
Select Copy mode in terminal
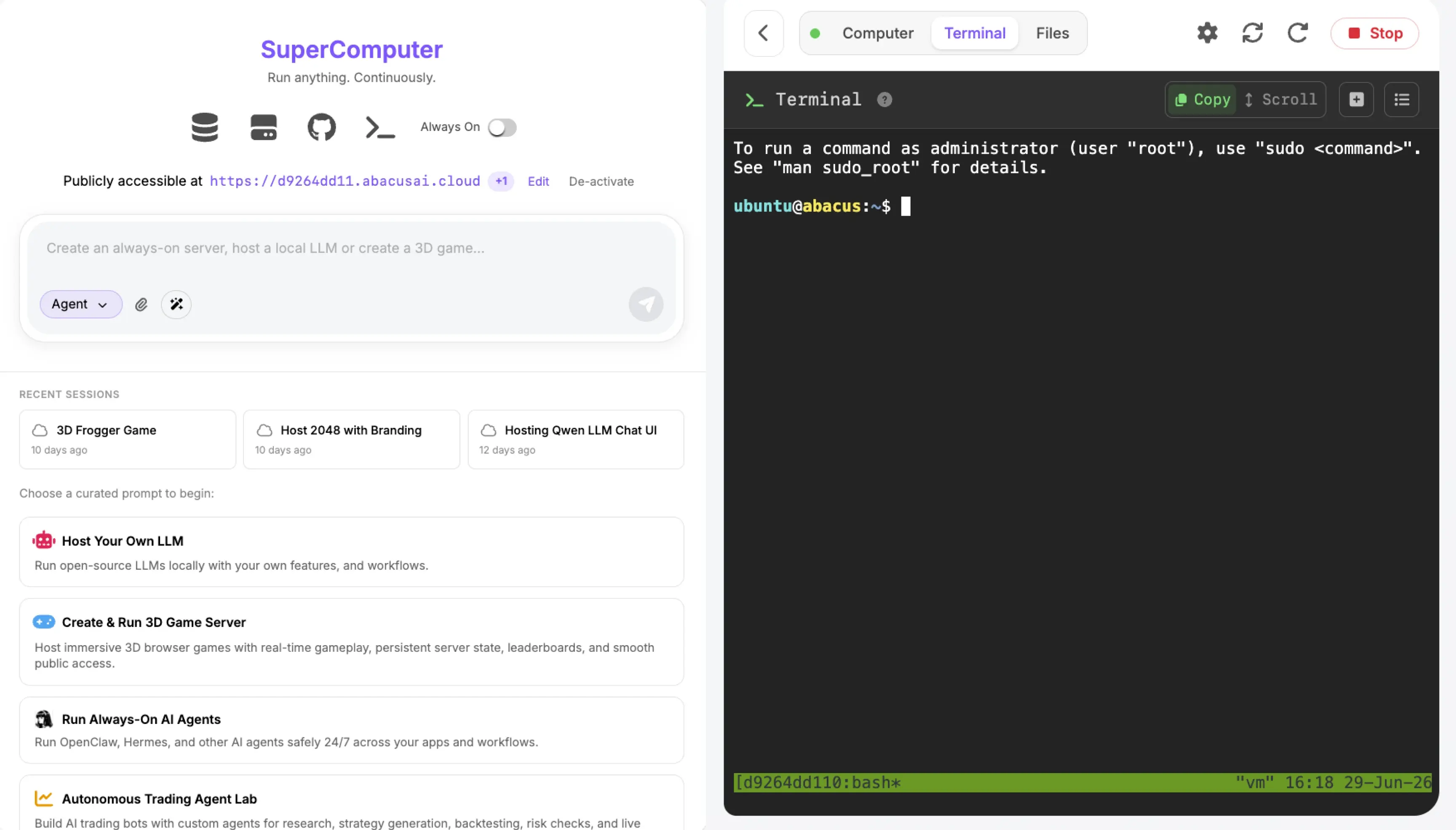(1202, 100)
